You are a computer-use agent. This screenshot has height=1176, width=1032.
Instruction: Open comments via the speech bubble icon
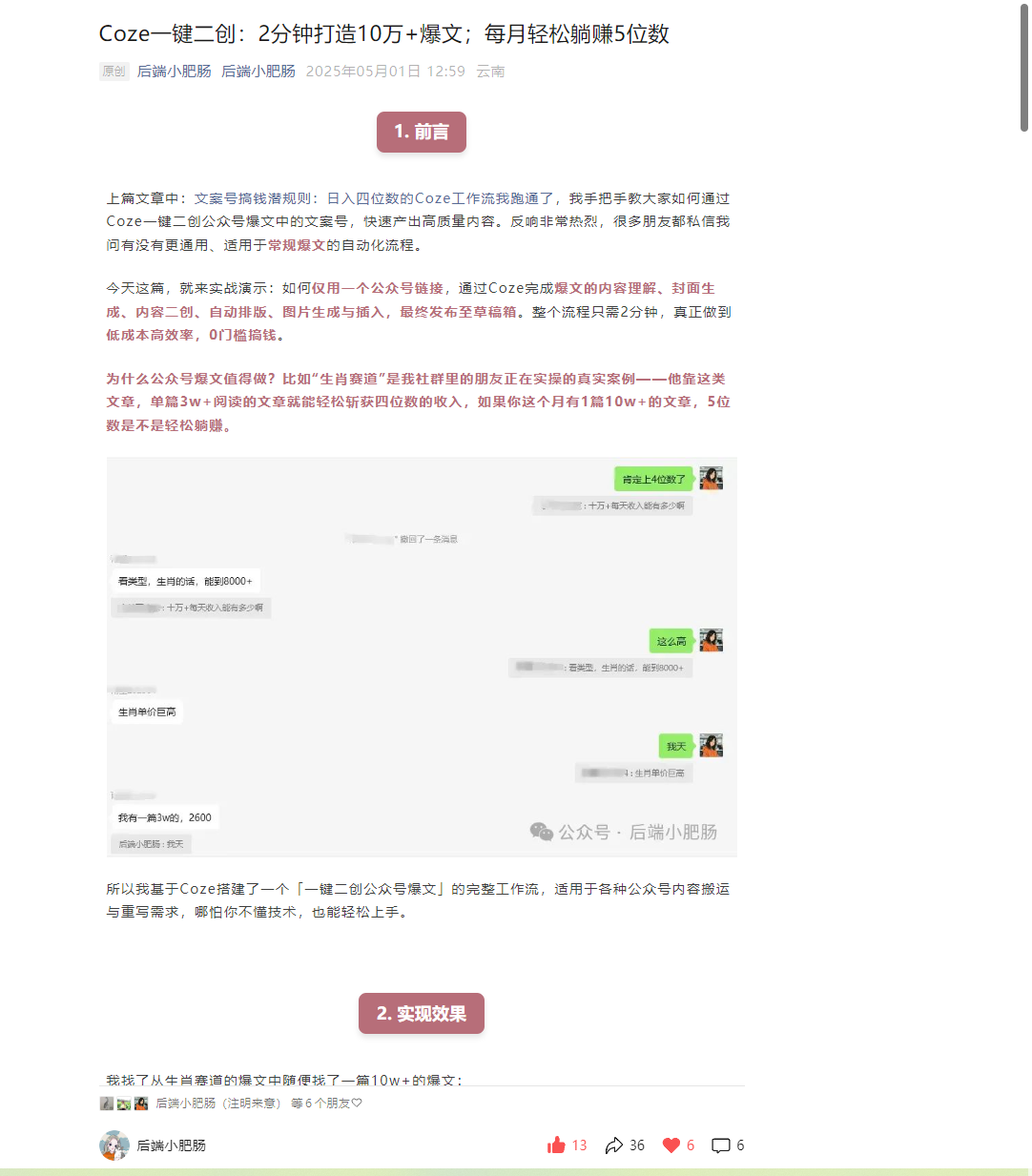(721, 1145)
